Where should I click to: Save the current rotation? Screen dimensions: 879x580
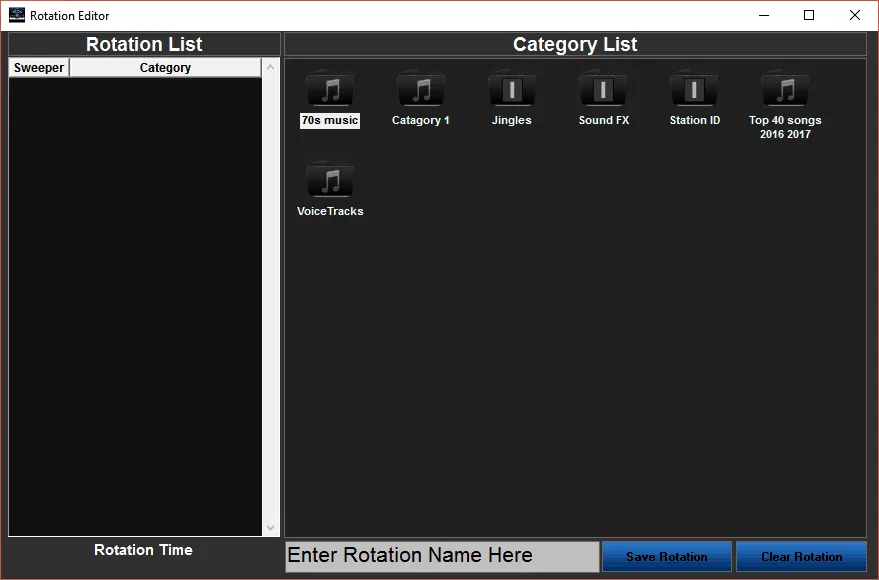666,556
